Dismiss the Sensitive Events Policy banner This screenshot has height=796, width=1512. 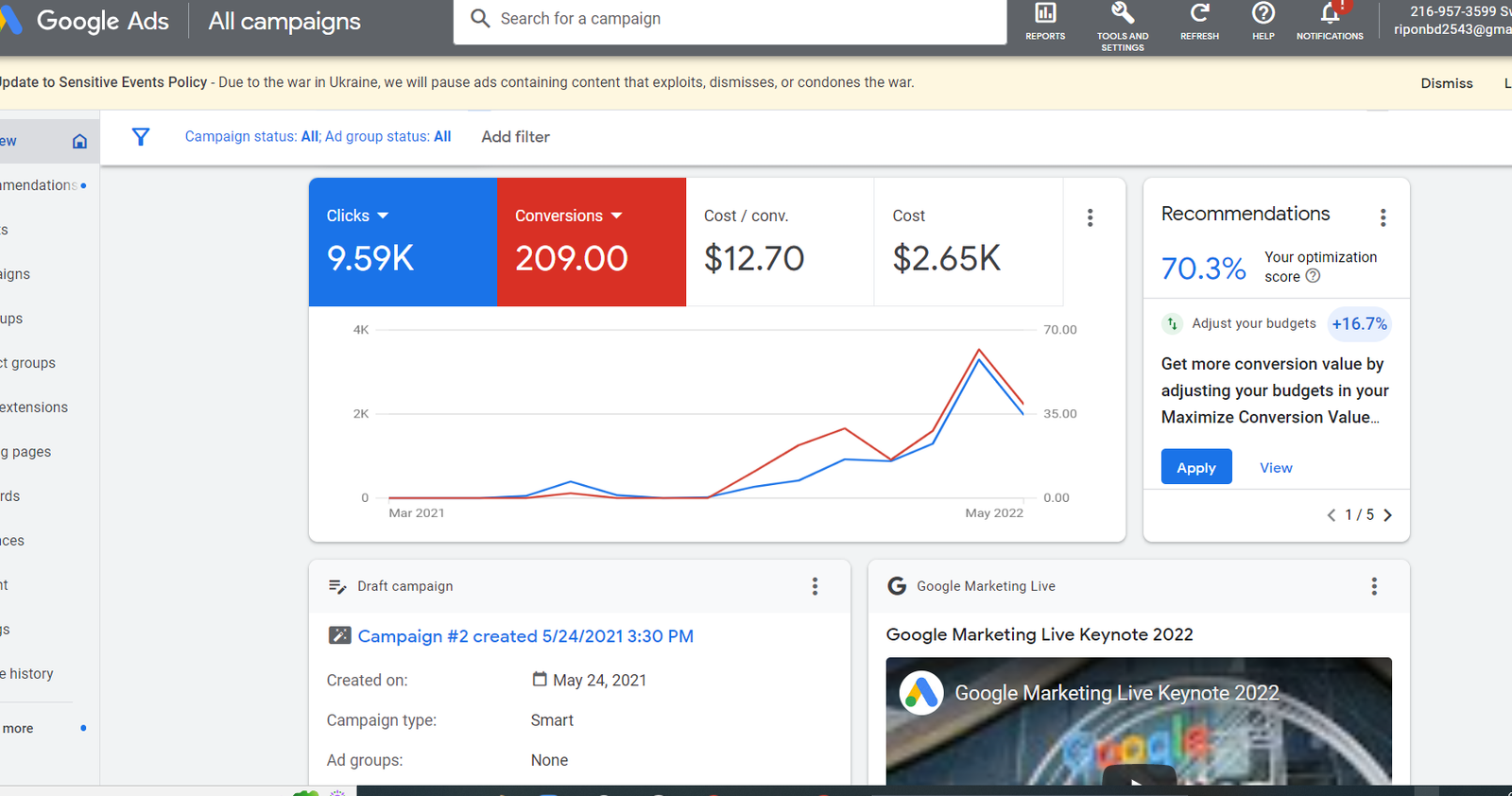1446,83
